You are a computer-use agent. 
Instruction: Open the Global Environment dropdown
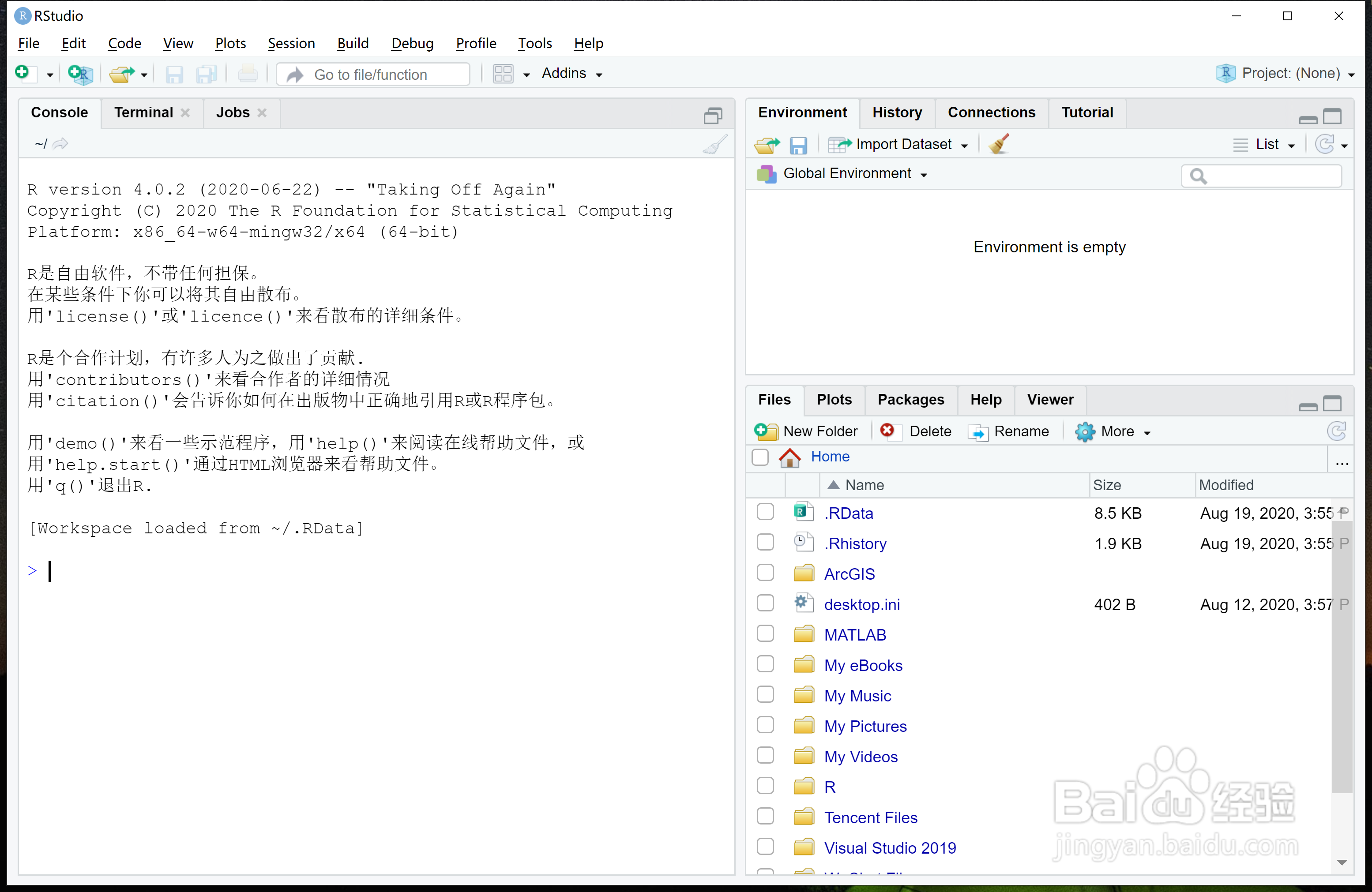pyautogui.click(x=842, y=174)
